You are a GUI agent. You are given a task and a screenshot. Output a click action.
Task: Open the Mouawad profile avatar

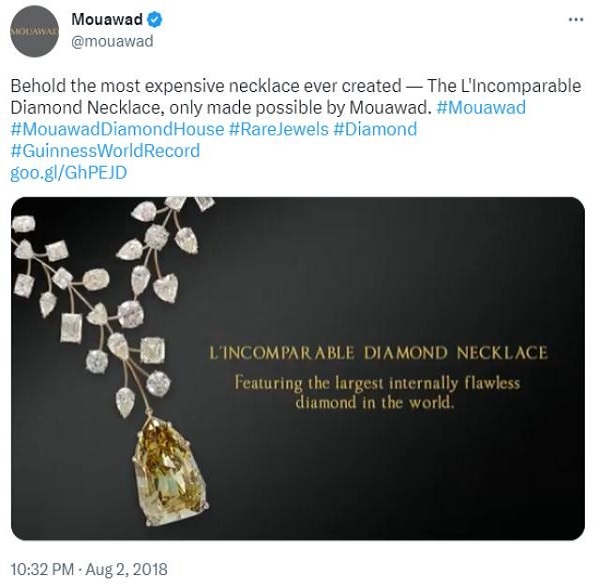[x=34, y=31]
